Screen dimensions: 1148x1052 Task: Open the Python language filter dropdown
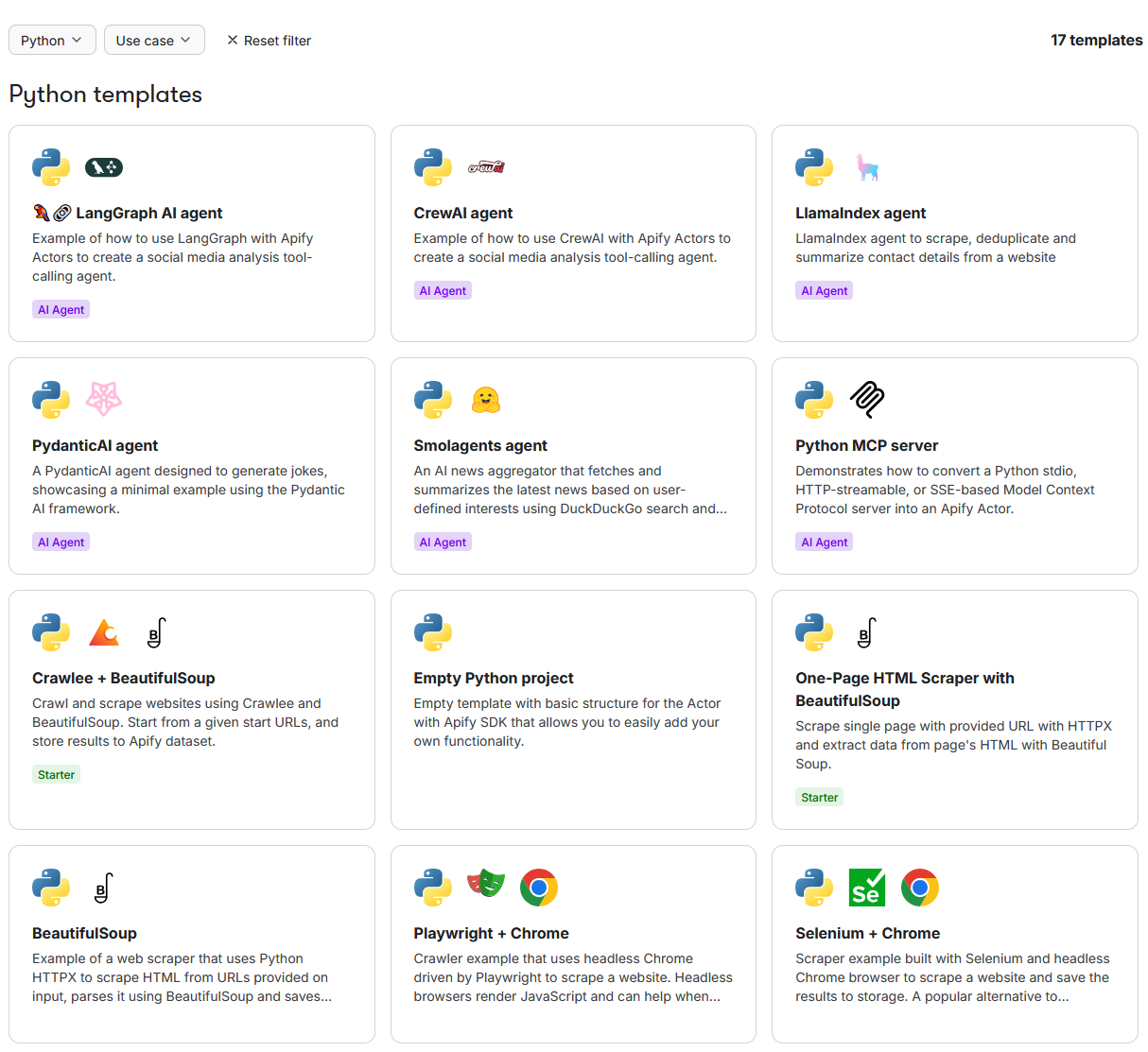coord(52,40)
